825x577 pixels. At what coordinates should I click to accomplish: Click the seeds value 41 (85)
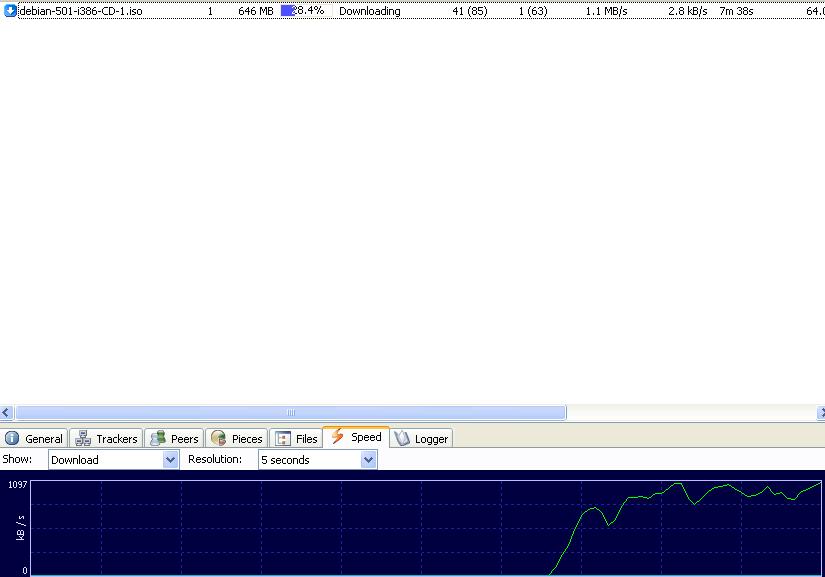pos(470,11)
